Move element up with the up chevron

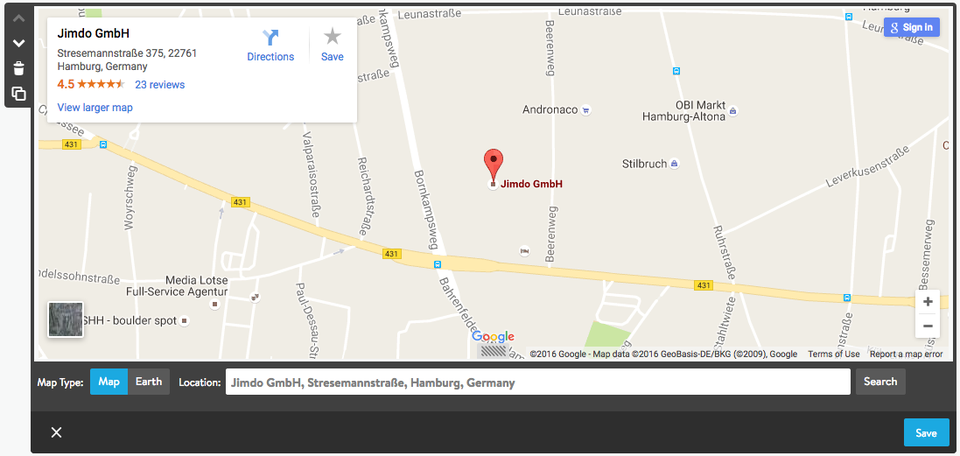(x=19, y=18)
